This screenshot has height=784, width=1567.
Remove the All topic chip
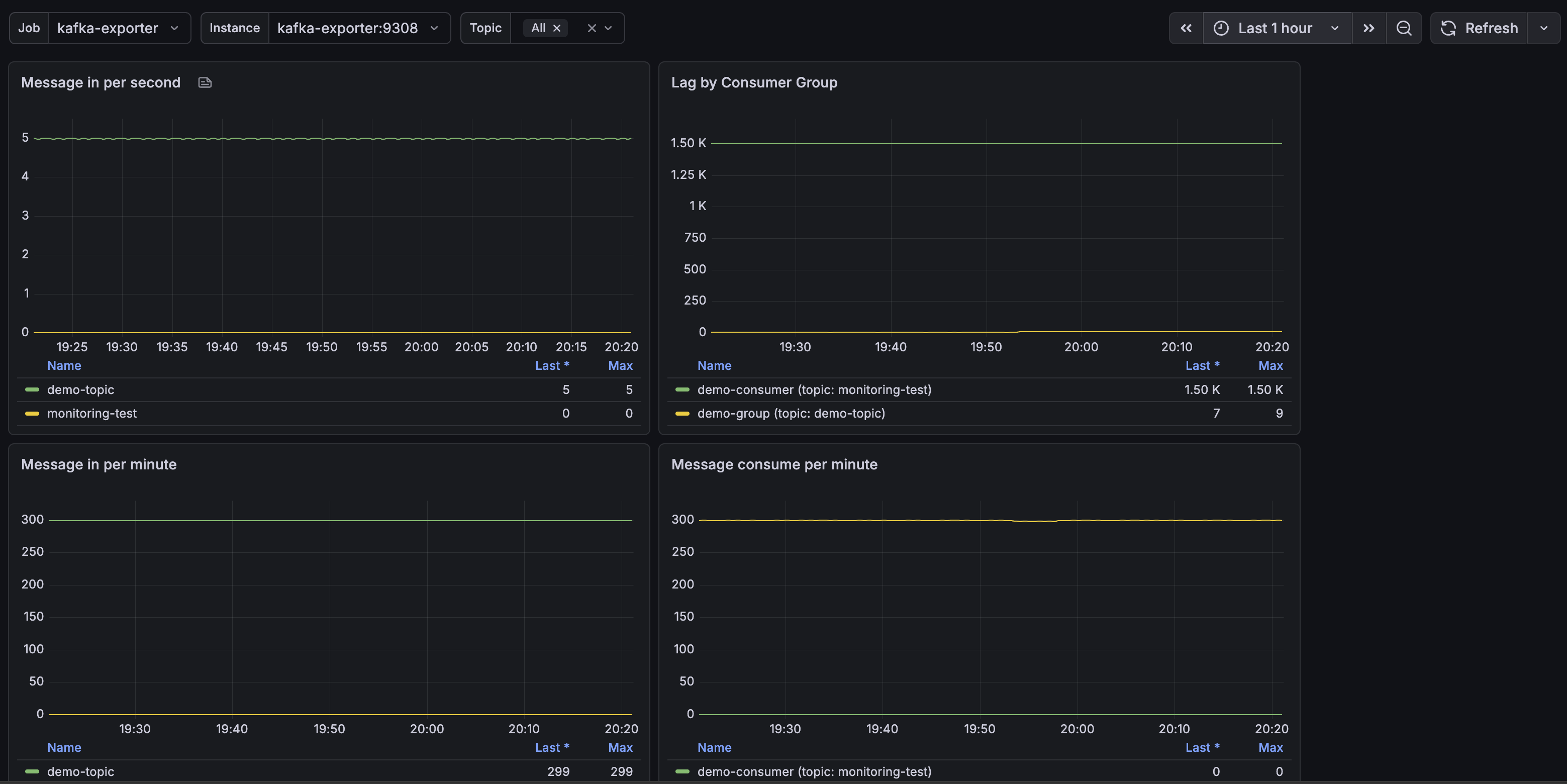point(557,28)
